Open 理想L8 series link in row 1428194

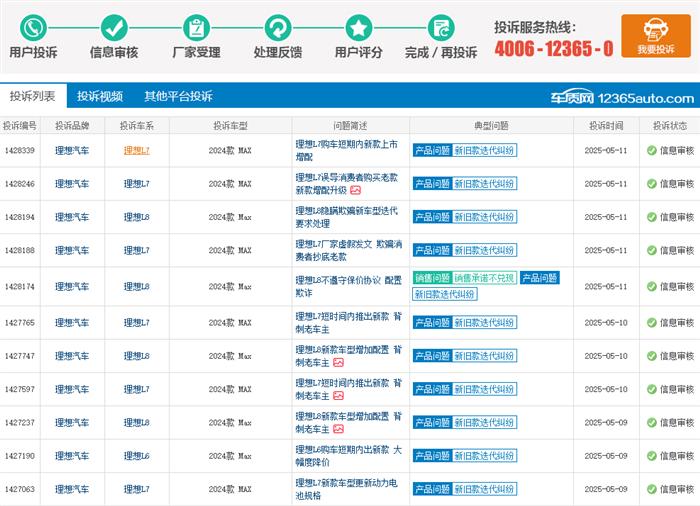pos(137,217)
